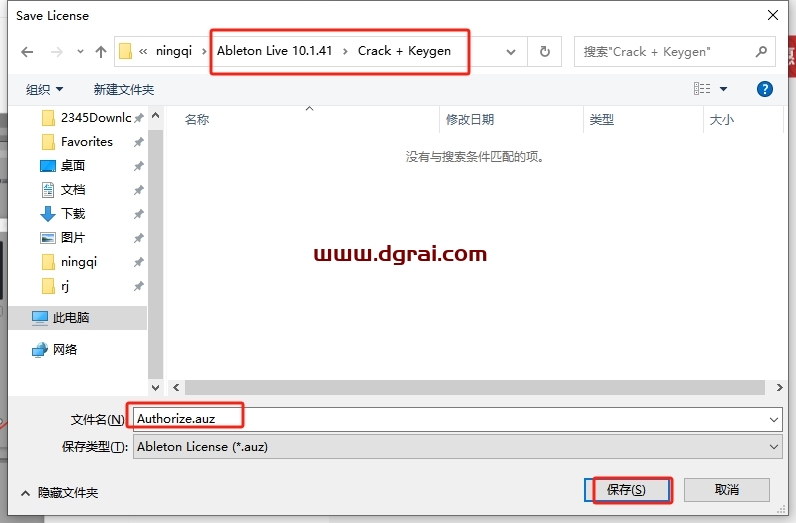
Task: Open view options dropdown arrow
Action: (723, 89)
